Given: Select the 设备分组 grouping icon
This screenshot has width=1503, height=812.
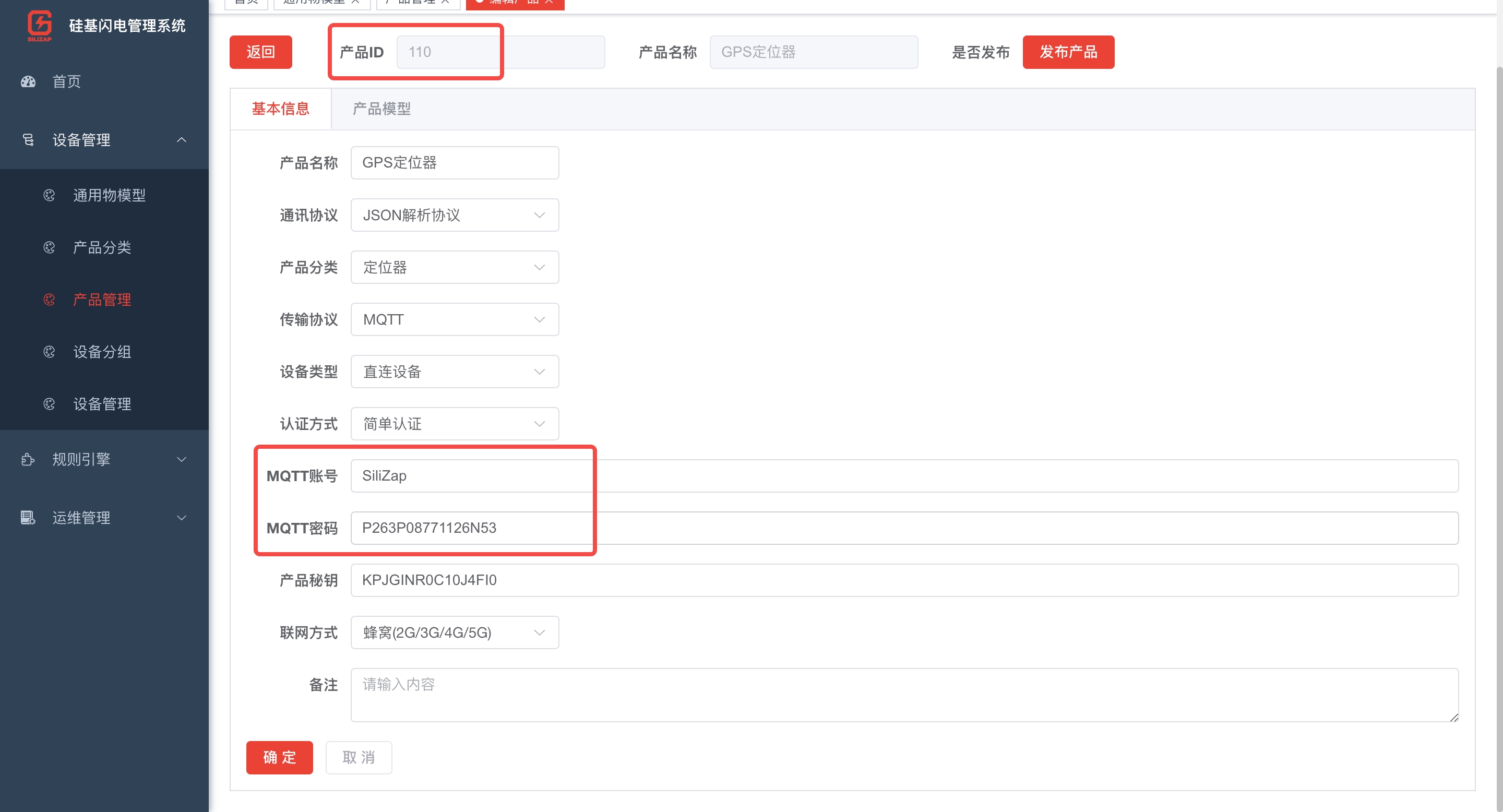Looking at the screenshot, I should (50, 352).
